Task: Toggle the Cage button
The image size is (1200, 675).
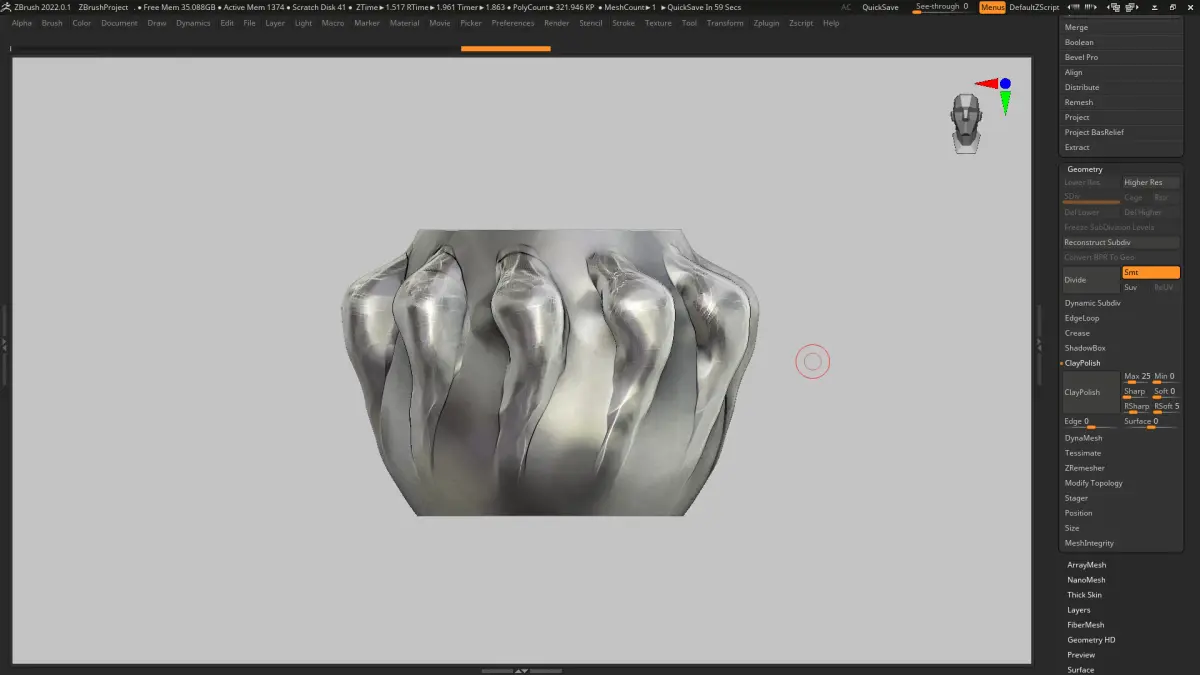Action: click(x=1134, y=198)
